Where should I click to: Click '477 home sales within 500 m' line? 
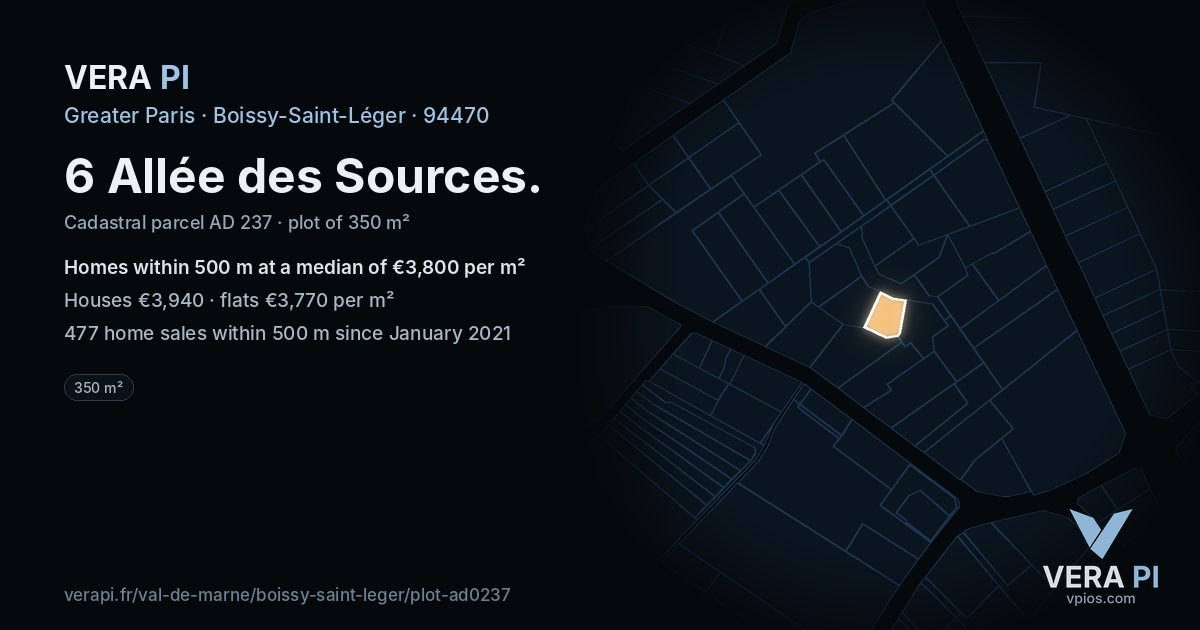[x=288, y=333]
